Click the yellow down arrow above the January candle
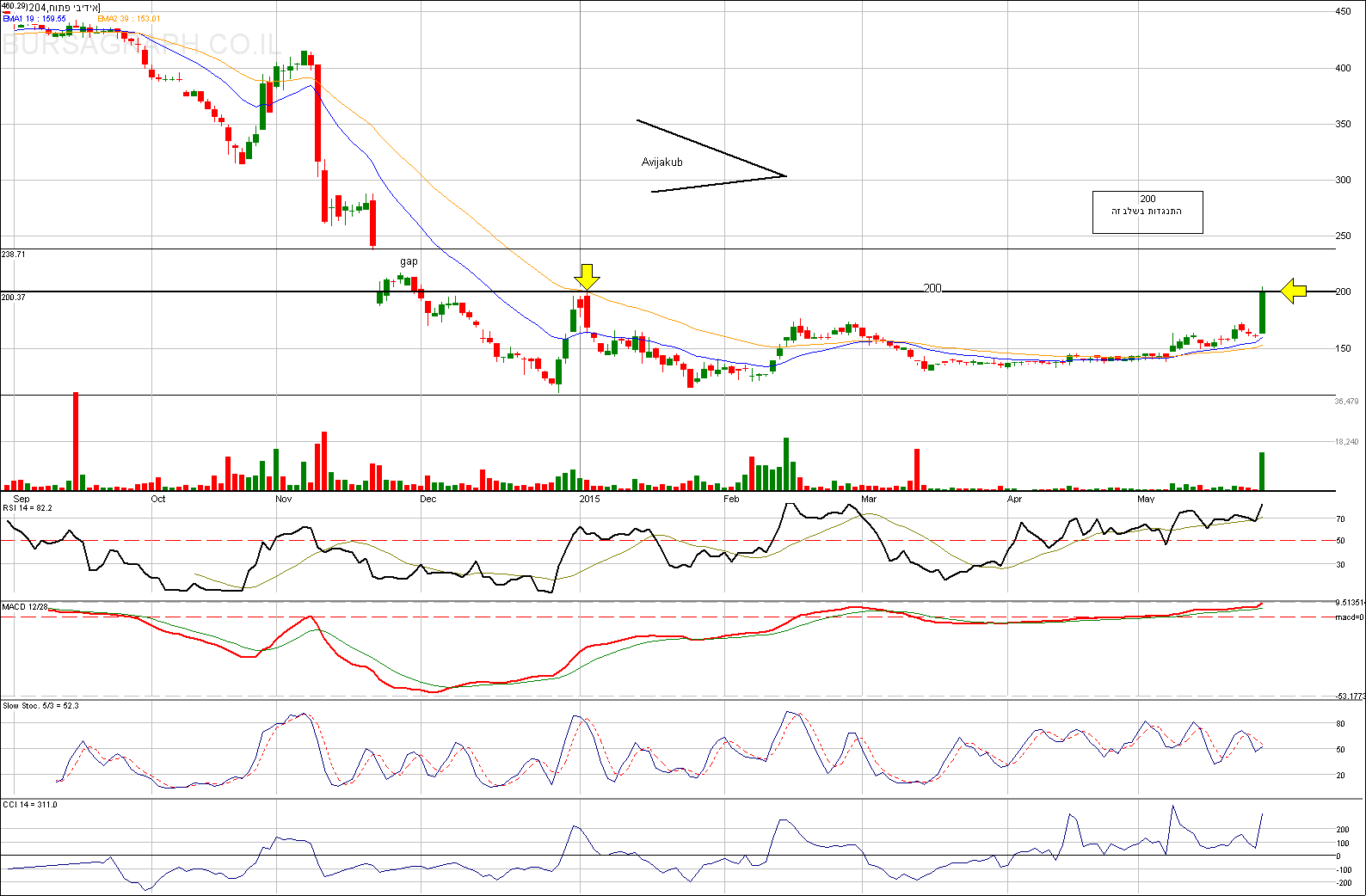Screen dimensions: 1366x896 coord(587,277)
